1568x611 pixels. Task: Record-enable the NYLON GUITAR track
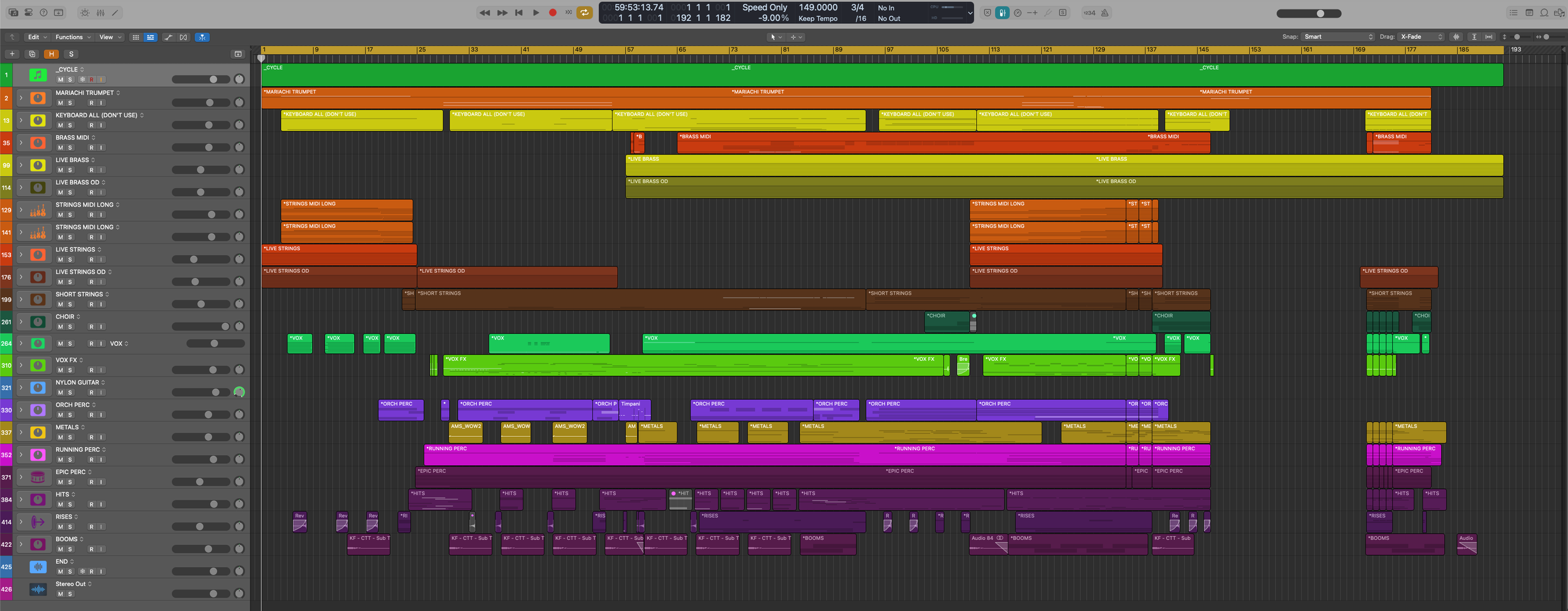coord(91,393)
